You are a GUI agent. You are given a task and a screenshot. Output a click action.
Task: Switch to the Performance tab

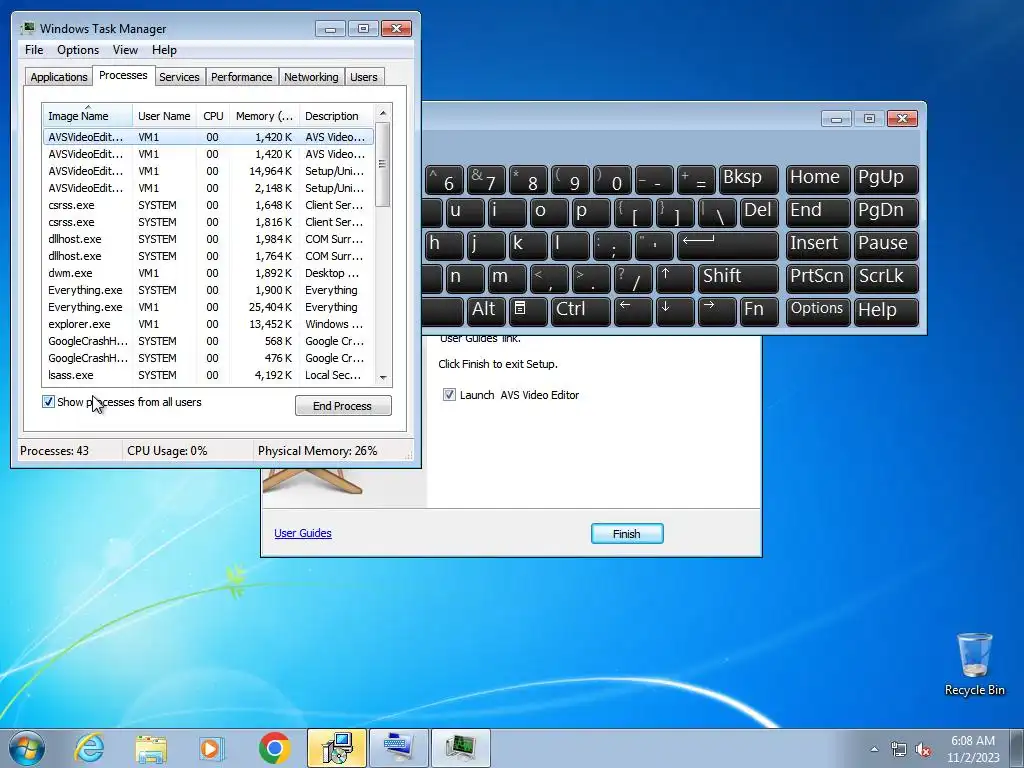pyautogui.click(x=242, y=77)
